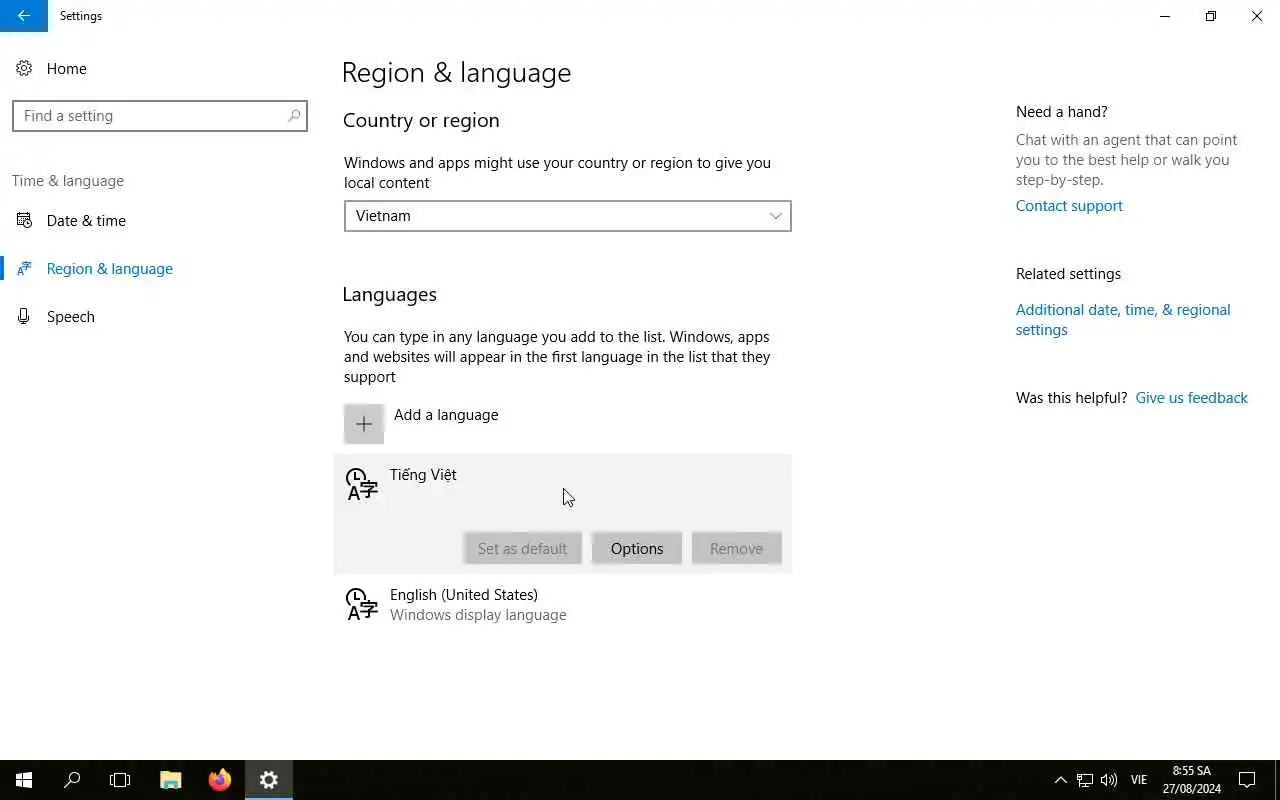Click Set as default for Tiếng Việt
This screenshot has height=800, width=1280.
(522, 548)
